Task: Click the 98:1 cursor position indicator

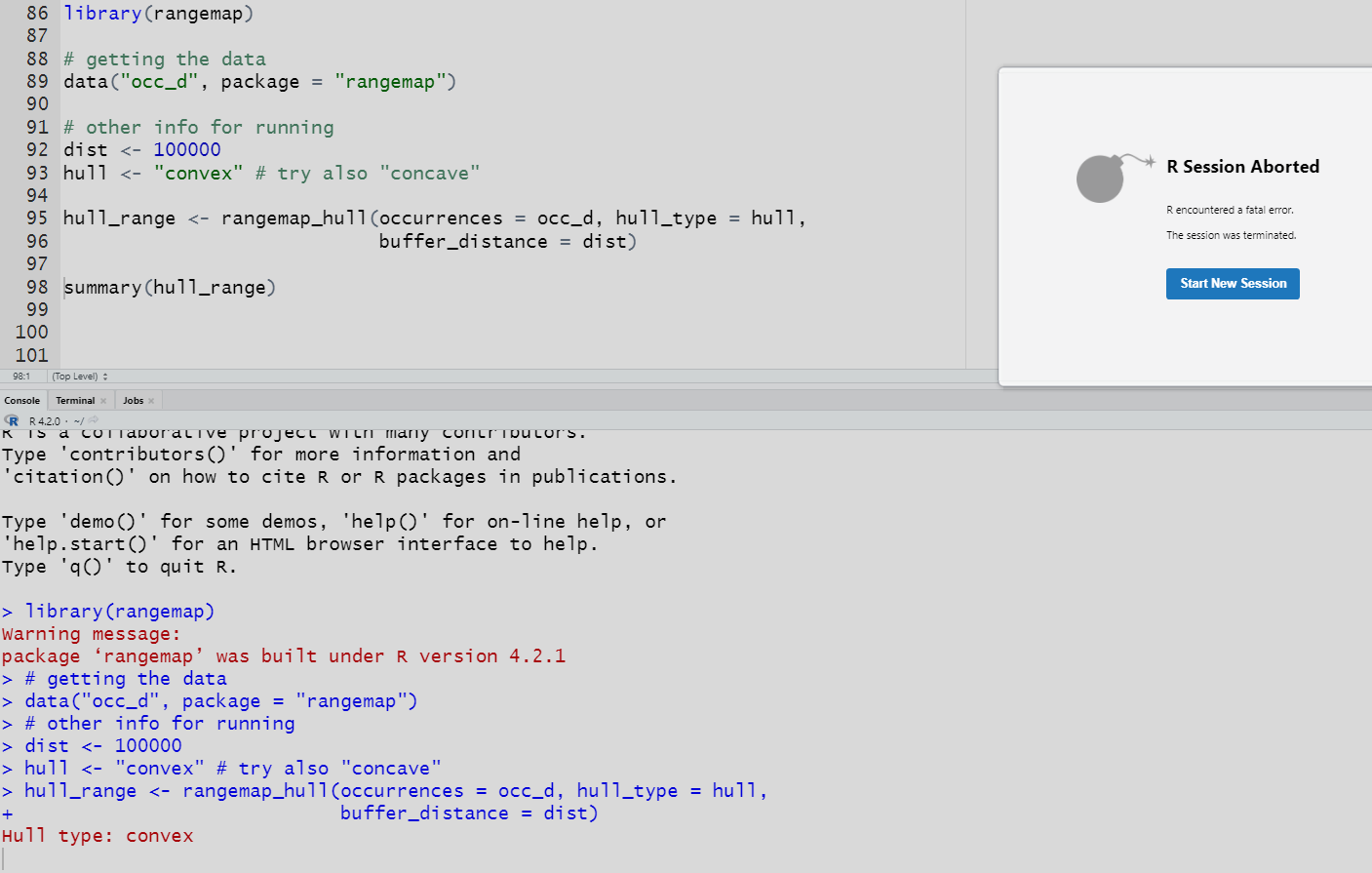Action: (x=21, y=377)
